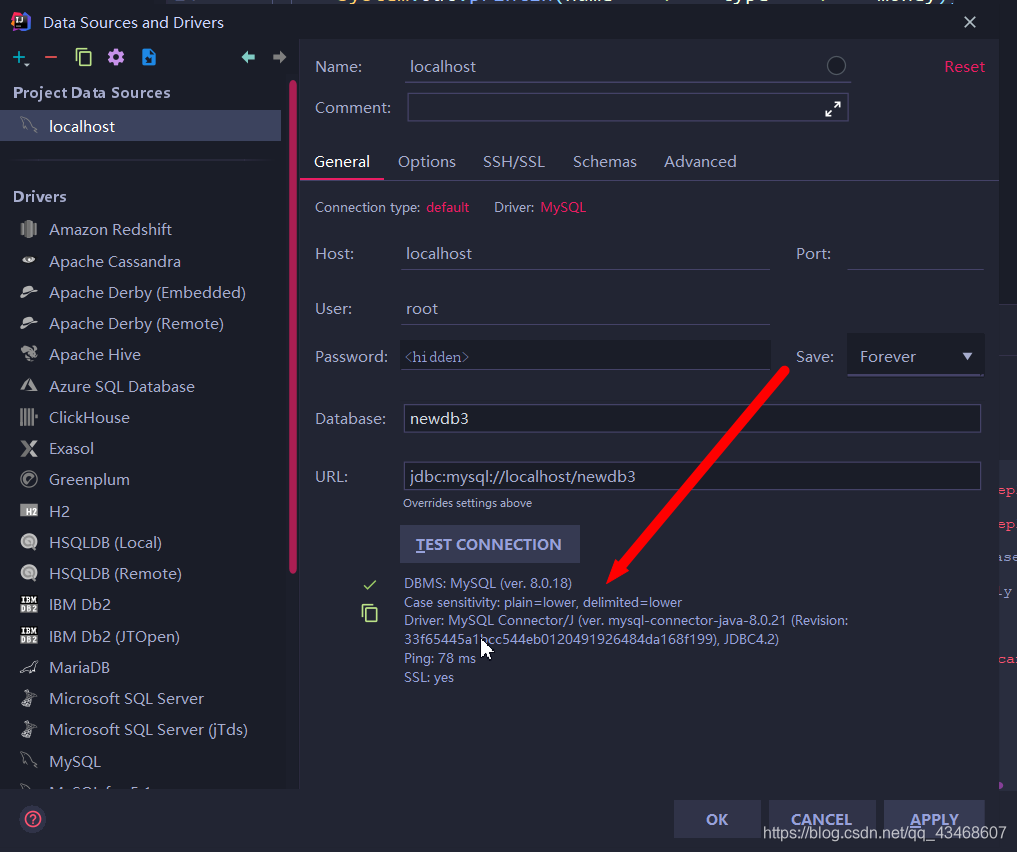Click the ClickHouse bars icon
Screen dimensions: 1017x852
coord(29,417)
